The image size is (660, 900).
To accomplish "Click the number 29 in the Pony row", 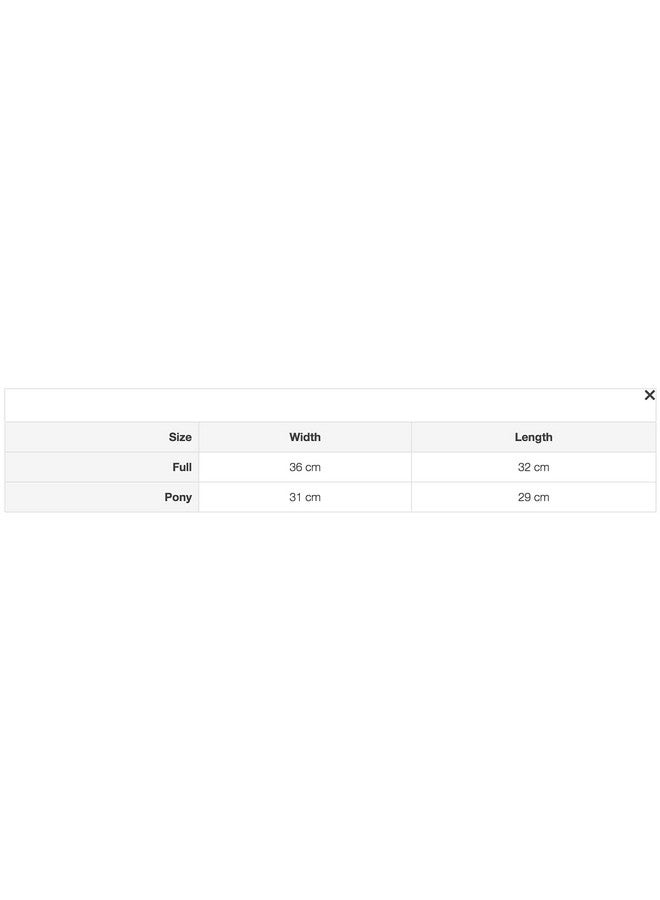I will point(525,497).
